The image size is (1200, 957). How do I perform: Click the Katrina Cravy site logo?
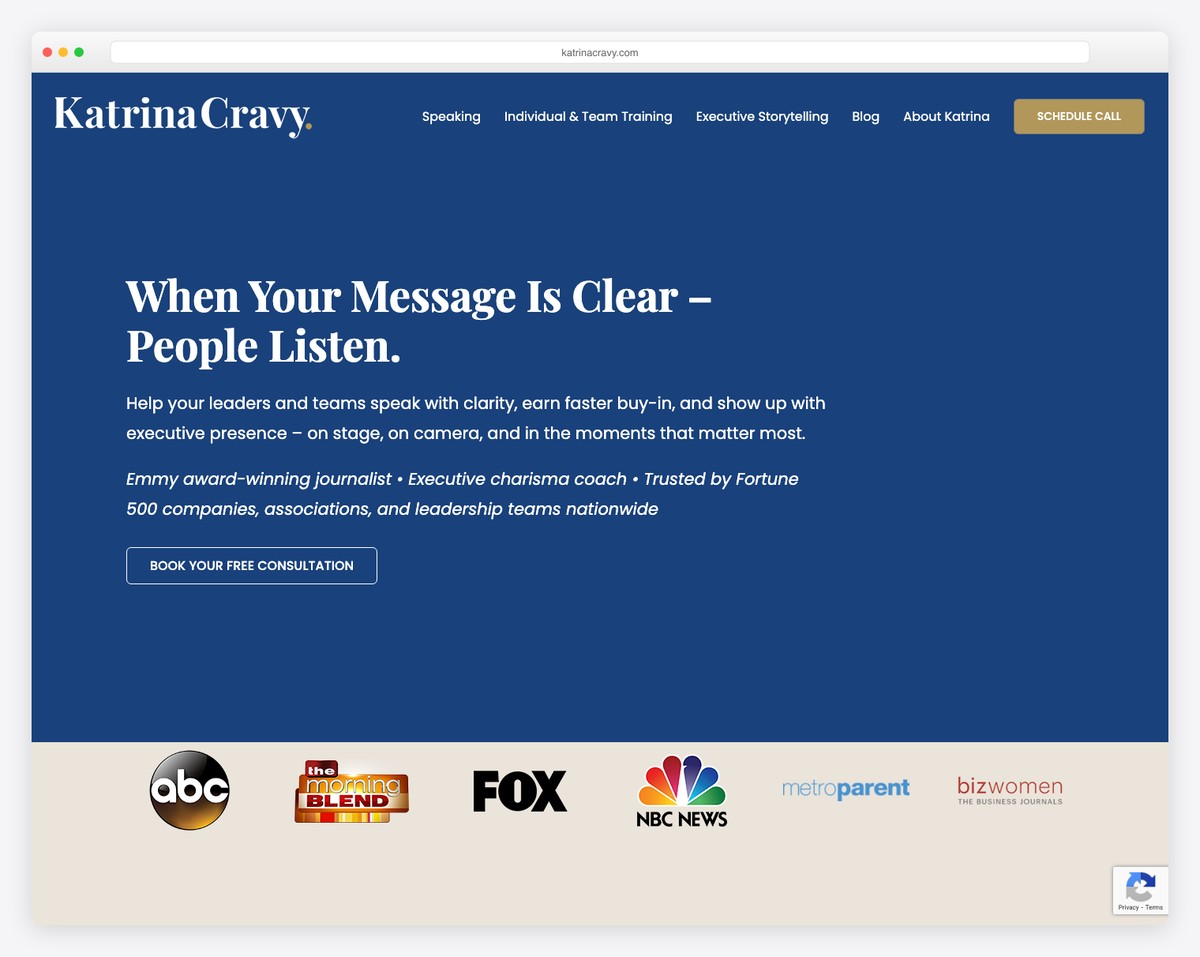click(x=183, y=115)
